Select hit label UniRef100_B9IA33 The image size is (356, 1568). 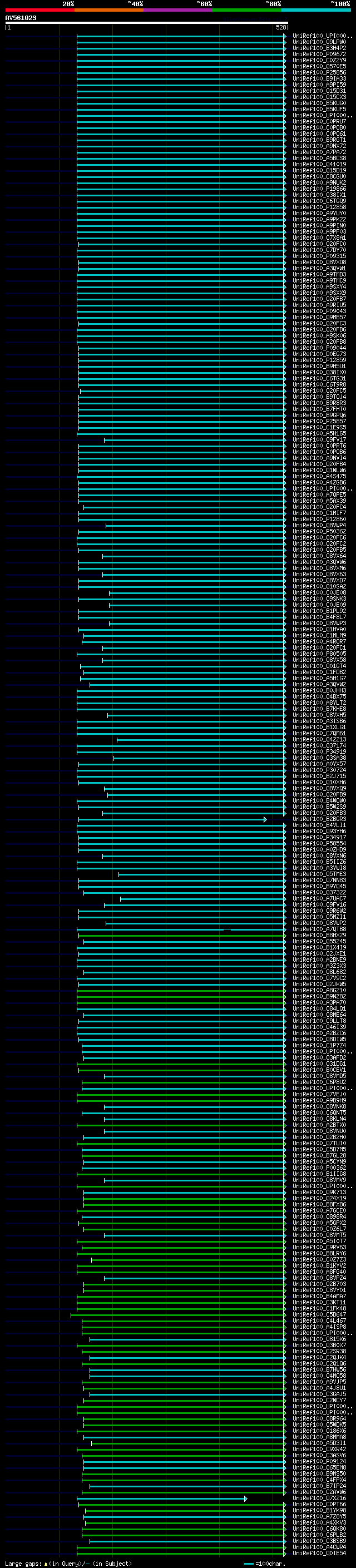(x=319, y=78)
